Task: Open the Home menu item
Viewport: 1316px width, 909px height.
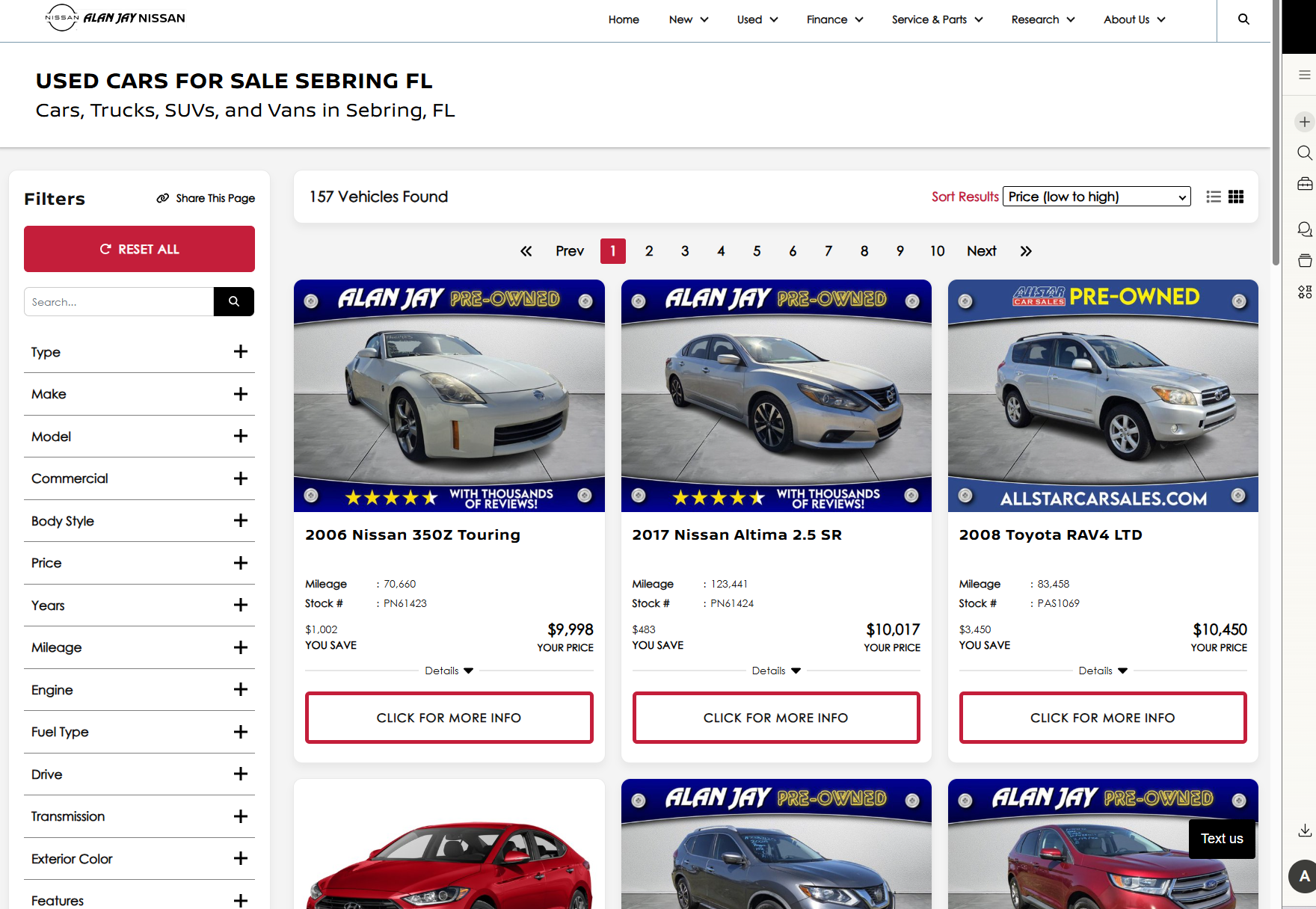Action: [x=624, y=19]
